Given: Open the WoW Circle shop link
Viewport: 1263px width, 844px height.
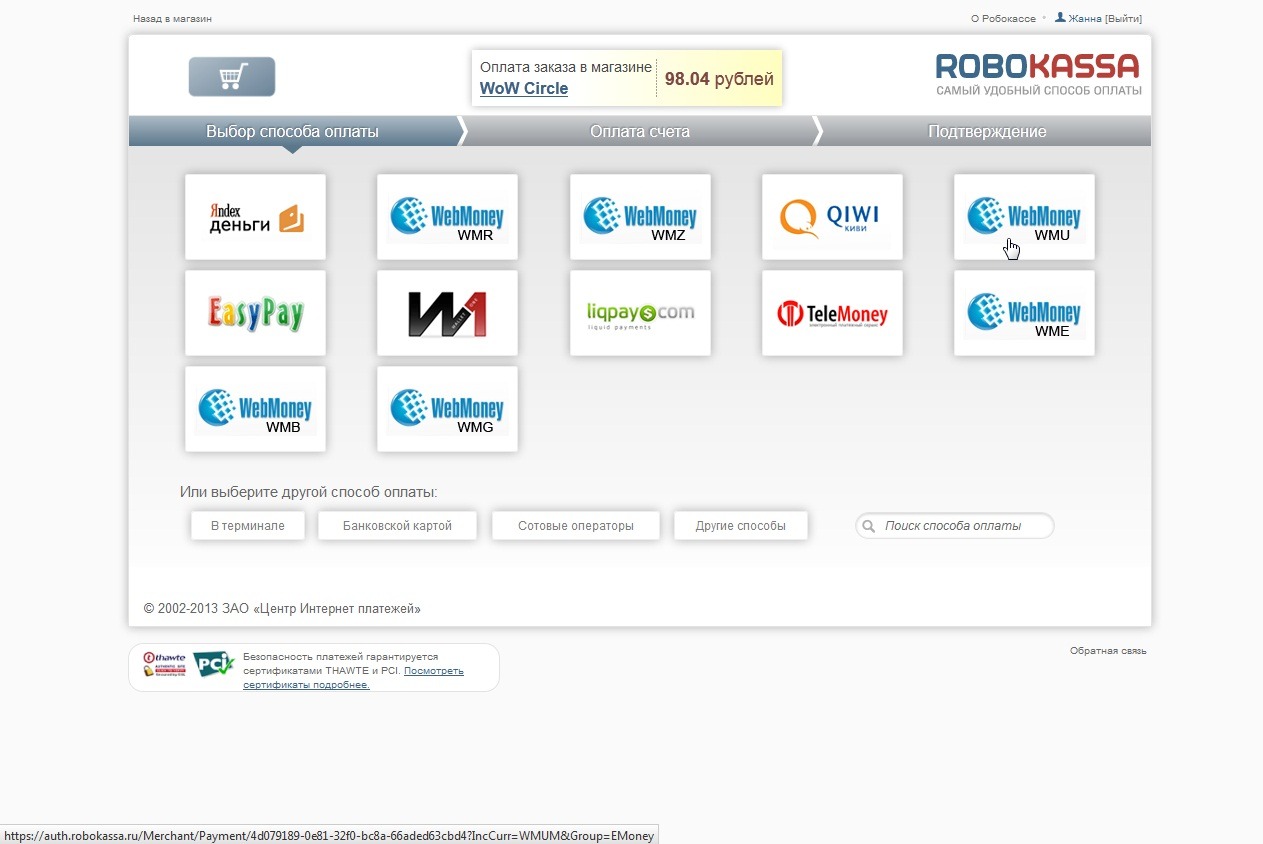Looking at the screenshot, I should point(524,89).
